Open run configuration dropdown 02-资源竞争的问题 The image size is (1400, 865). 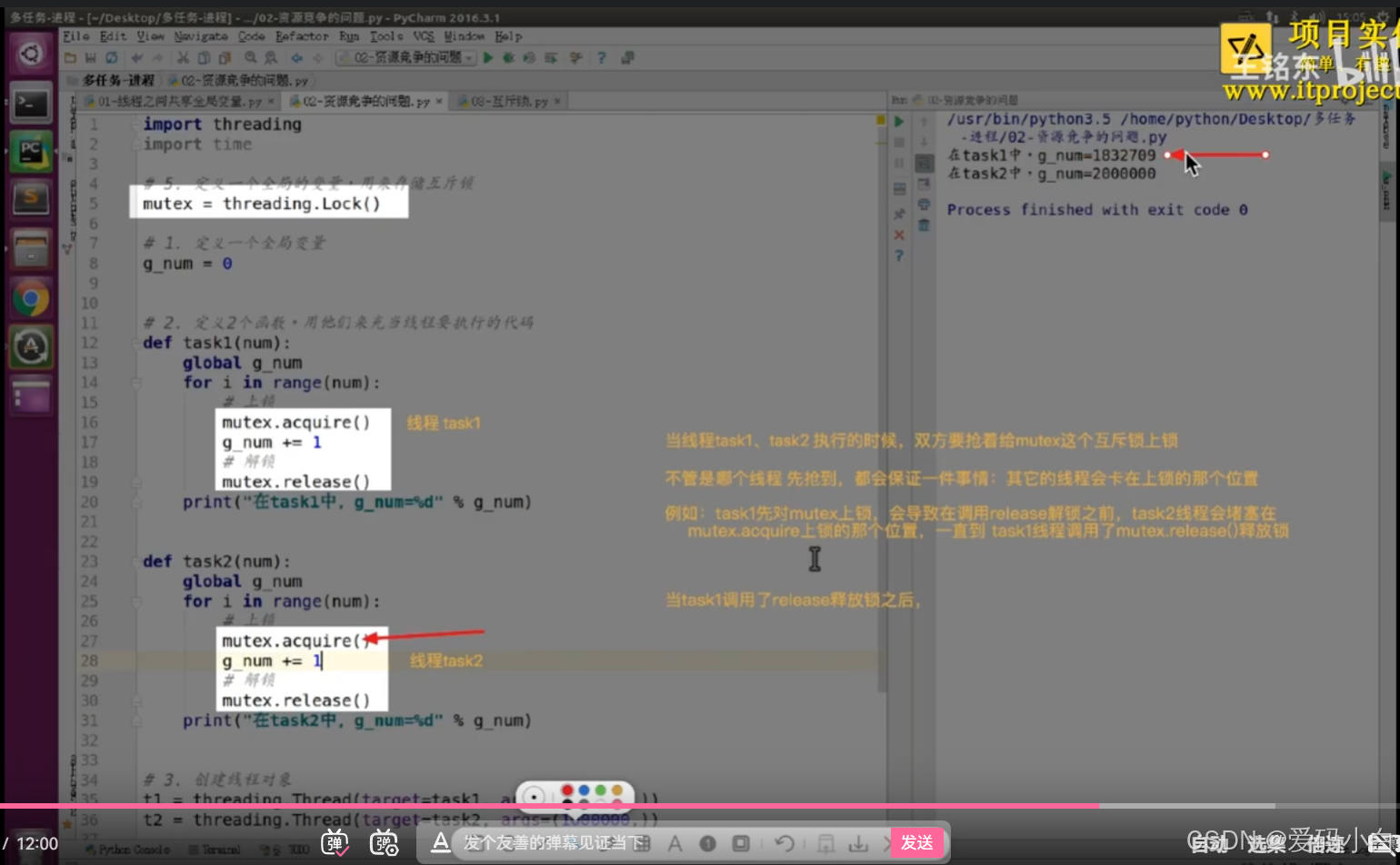(405, 58)
